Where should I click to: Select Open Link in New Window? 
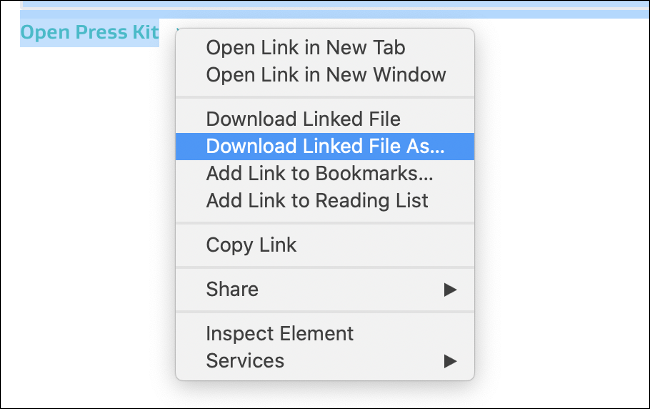(x=325, y=74)
